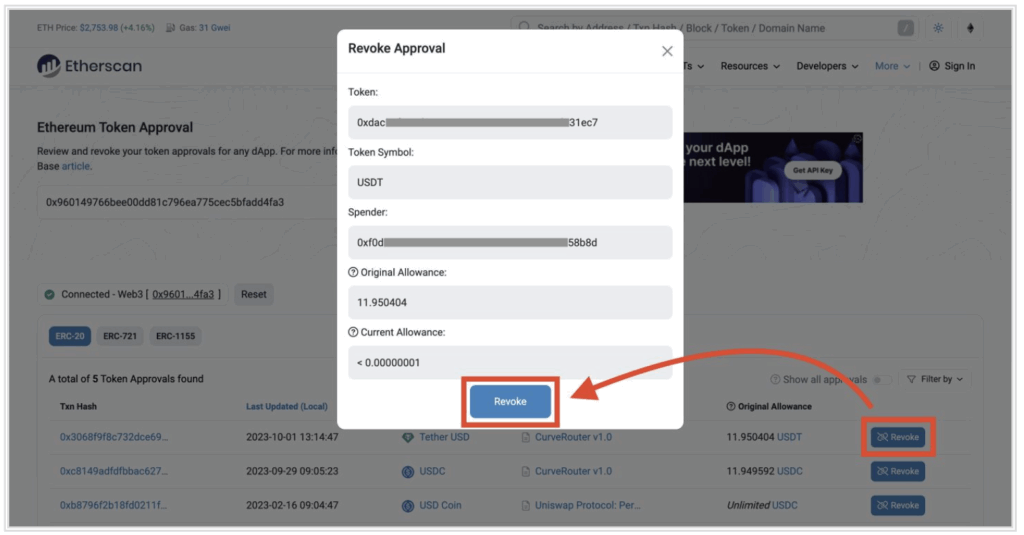This screenshot has height=535, width=1024.
Task: Click the USDC link next to Unlimited
Action: [x=784, y=505]
